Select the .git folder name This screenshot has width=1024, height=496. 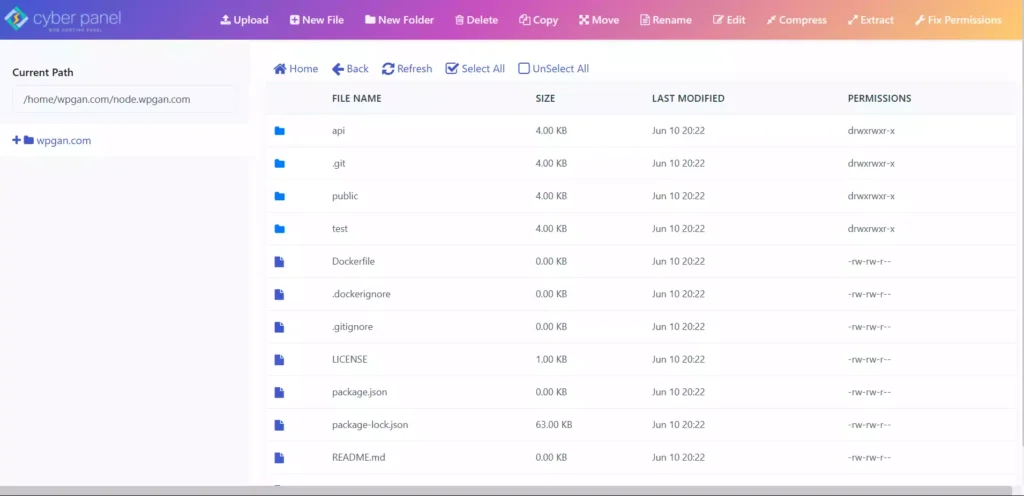pyautogui.click(x=338, y=164)
